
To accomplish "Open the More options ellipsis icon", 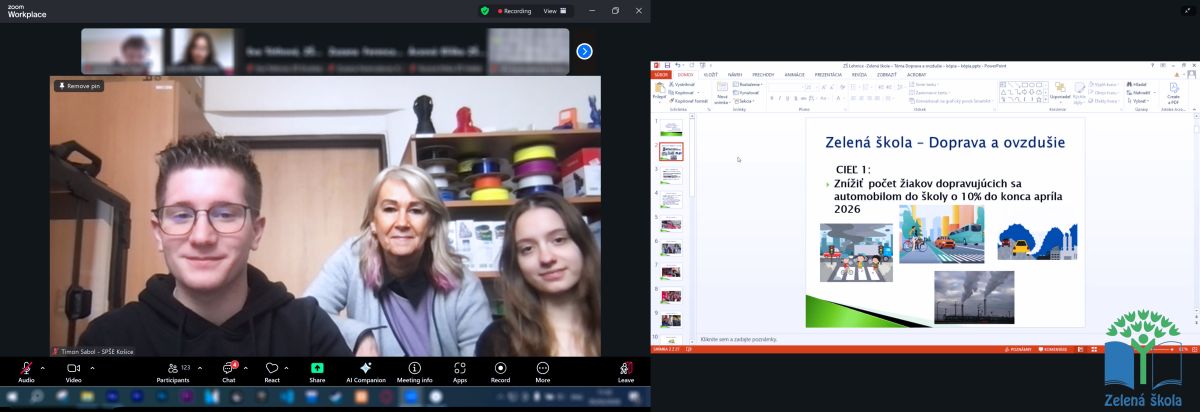I will tap(543, 368).
